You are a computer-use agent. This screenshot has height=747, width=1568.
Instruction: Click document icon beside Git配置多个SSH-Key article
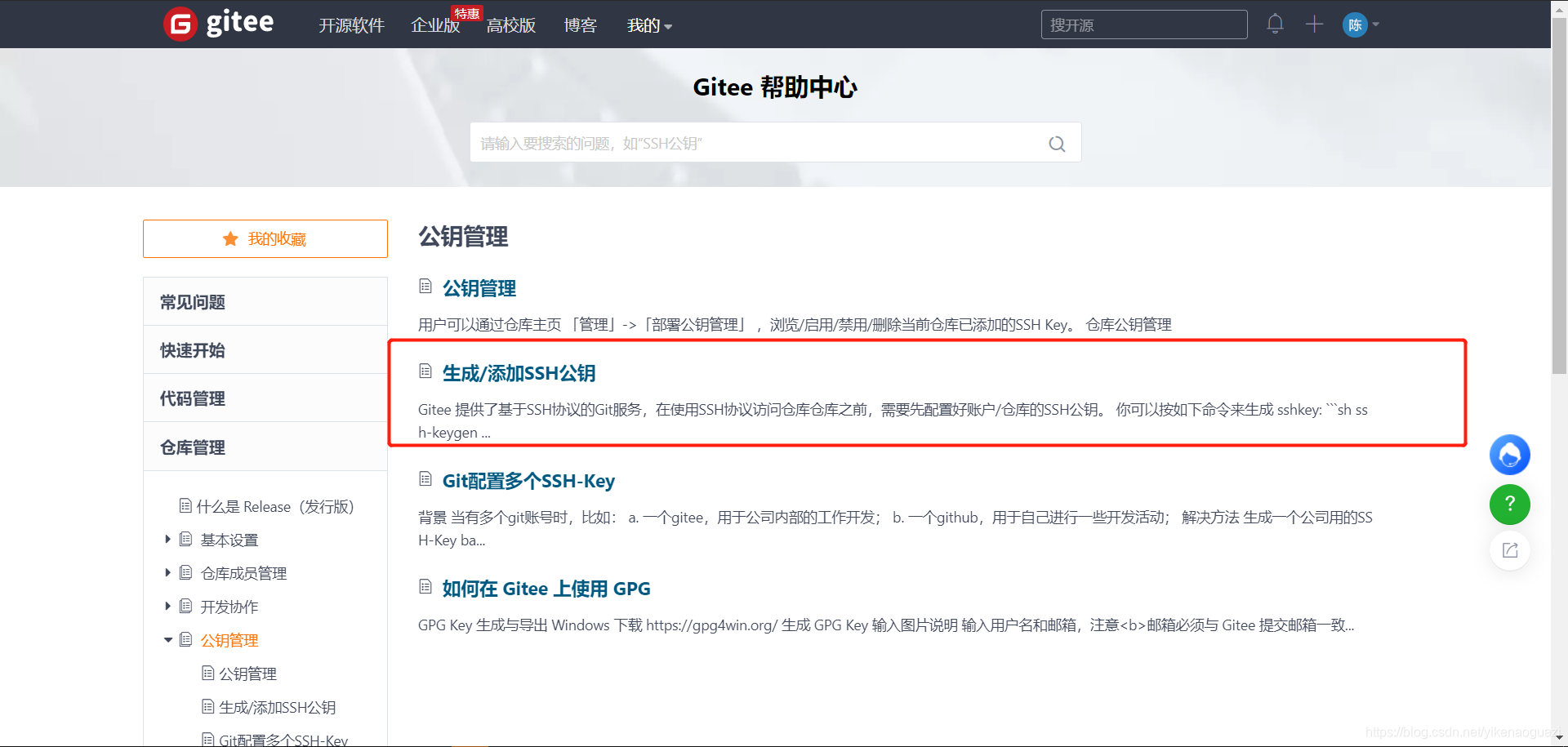(x=425, y=478)
